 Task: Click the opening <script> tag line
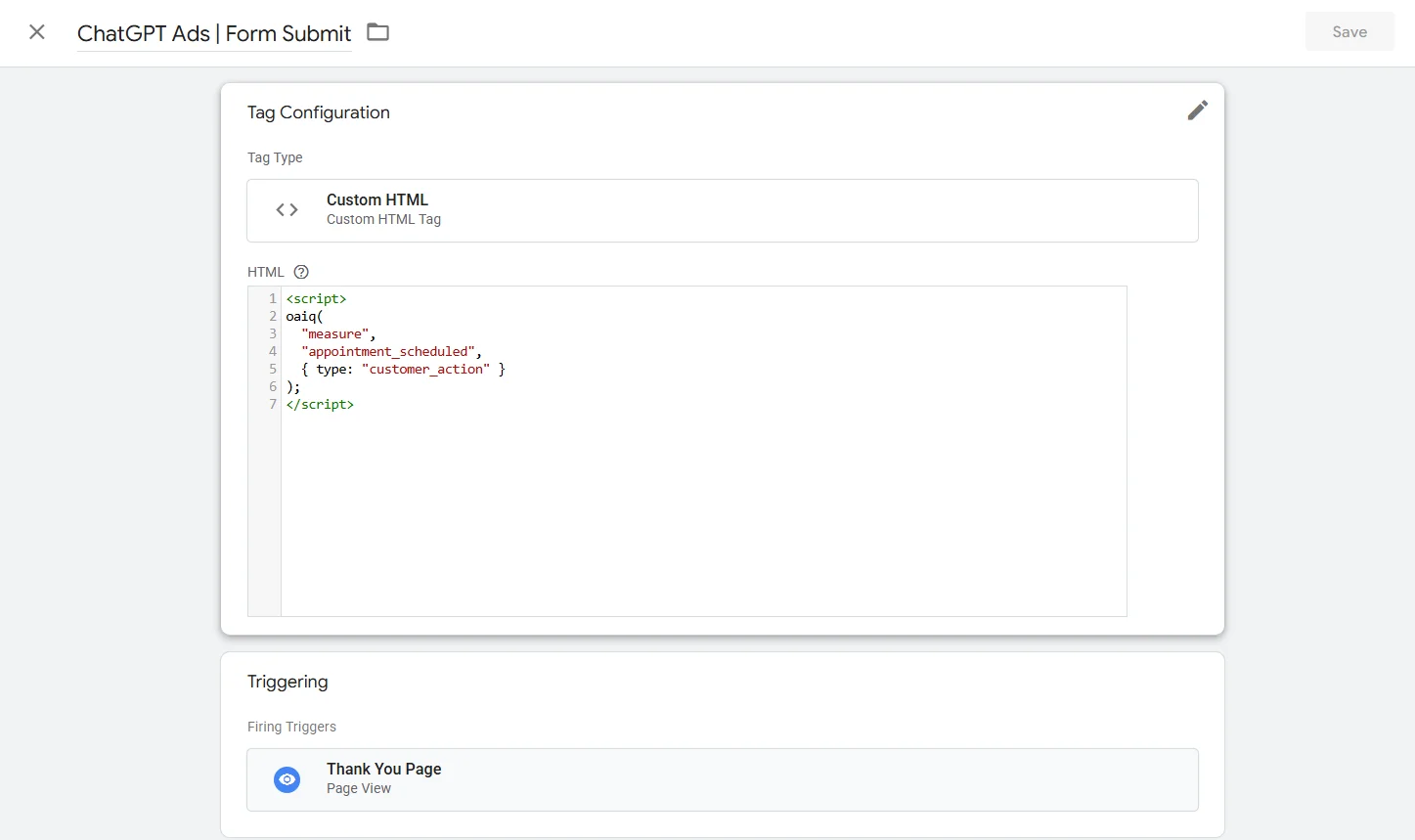[x=316, y=298]
